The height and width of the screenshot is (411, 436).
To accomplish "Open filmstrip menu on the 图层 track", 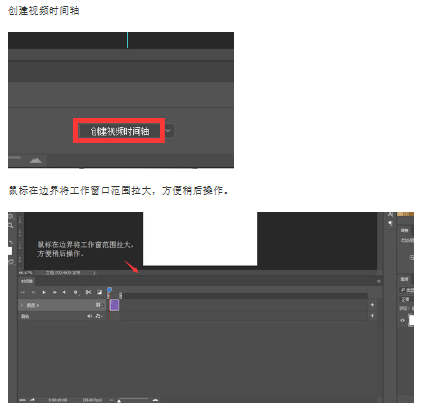I will click(99, 305).
